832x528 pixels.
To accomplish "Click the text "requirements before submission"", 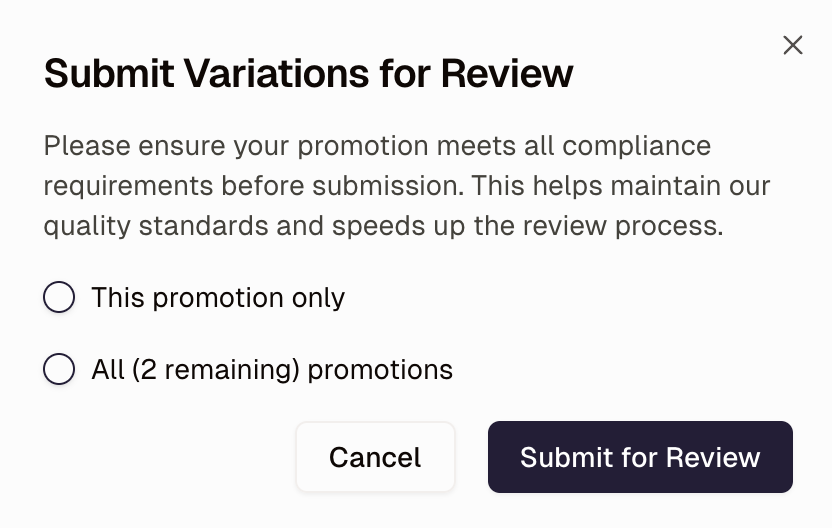I will point(252,186).
